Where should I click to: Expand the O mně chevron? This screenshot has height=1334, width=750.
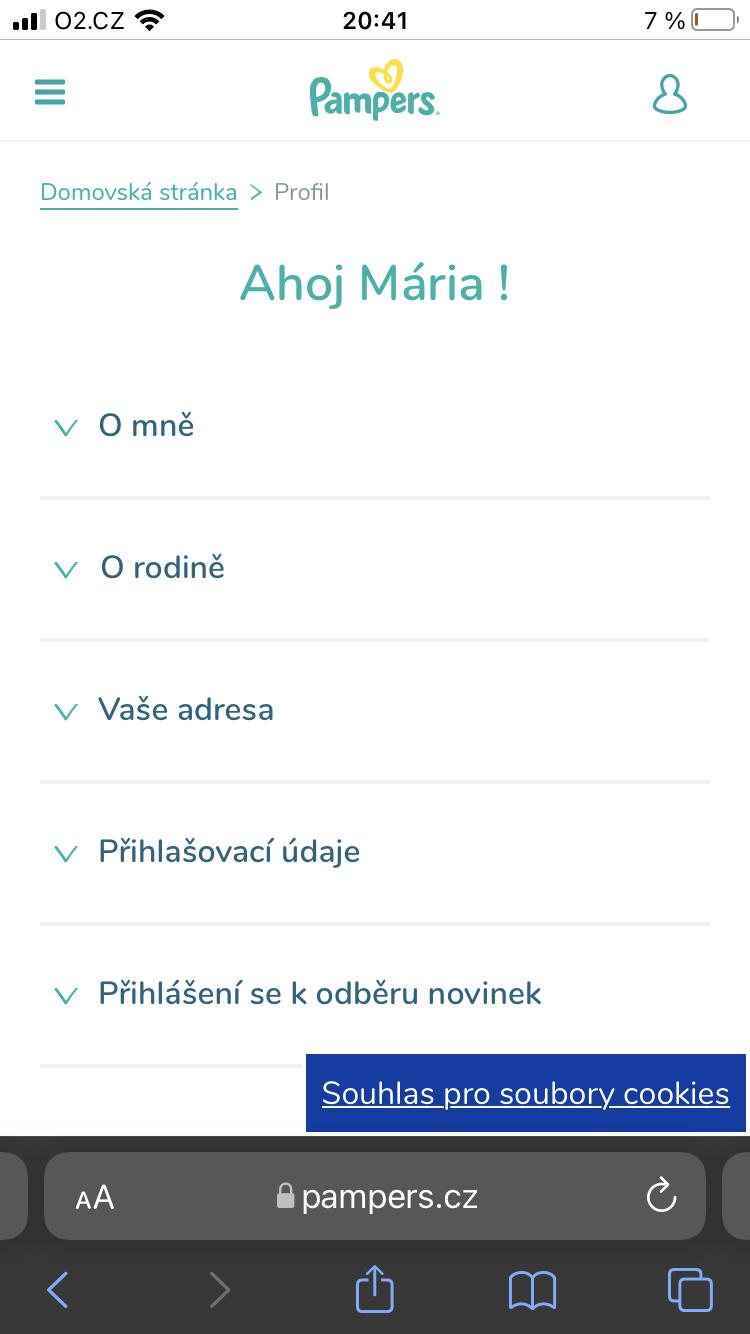[66, 428]
